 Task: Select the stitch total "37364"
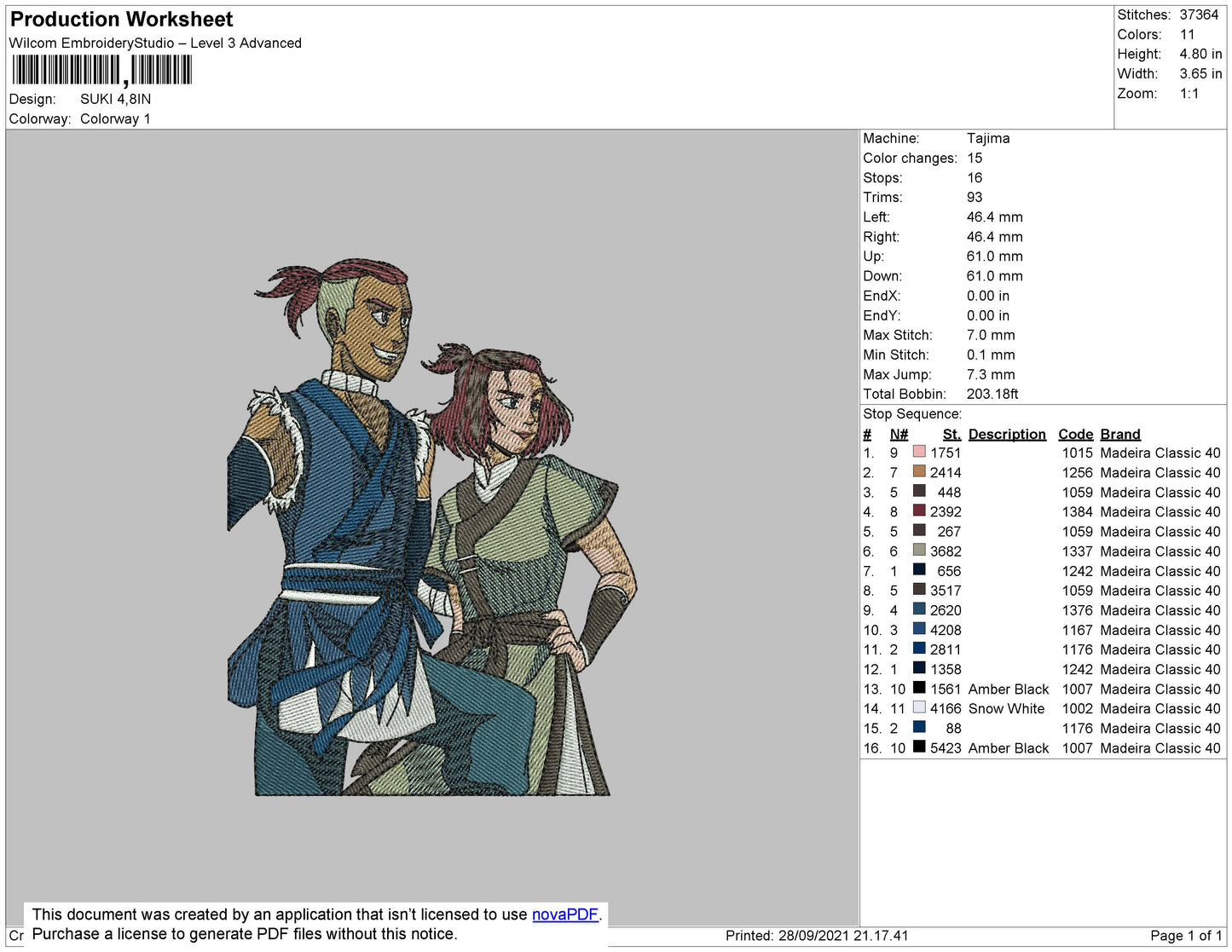coord(1199,15)
